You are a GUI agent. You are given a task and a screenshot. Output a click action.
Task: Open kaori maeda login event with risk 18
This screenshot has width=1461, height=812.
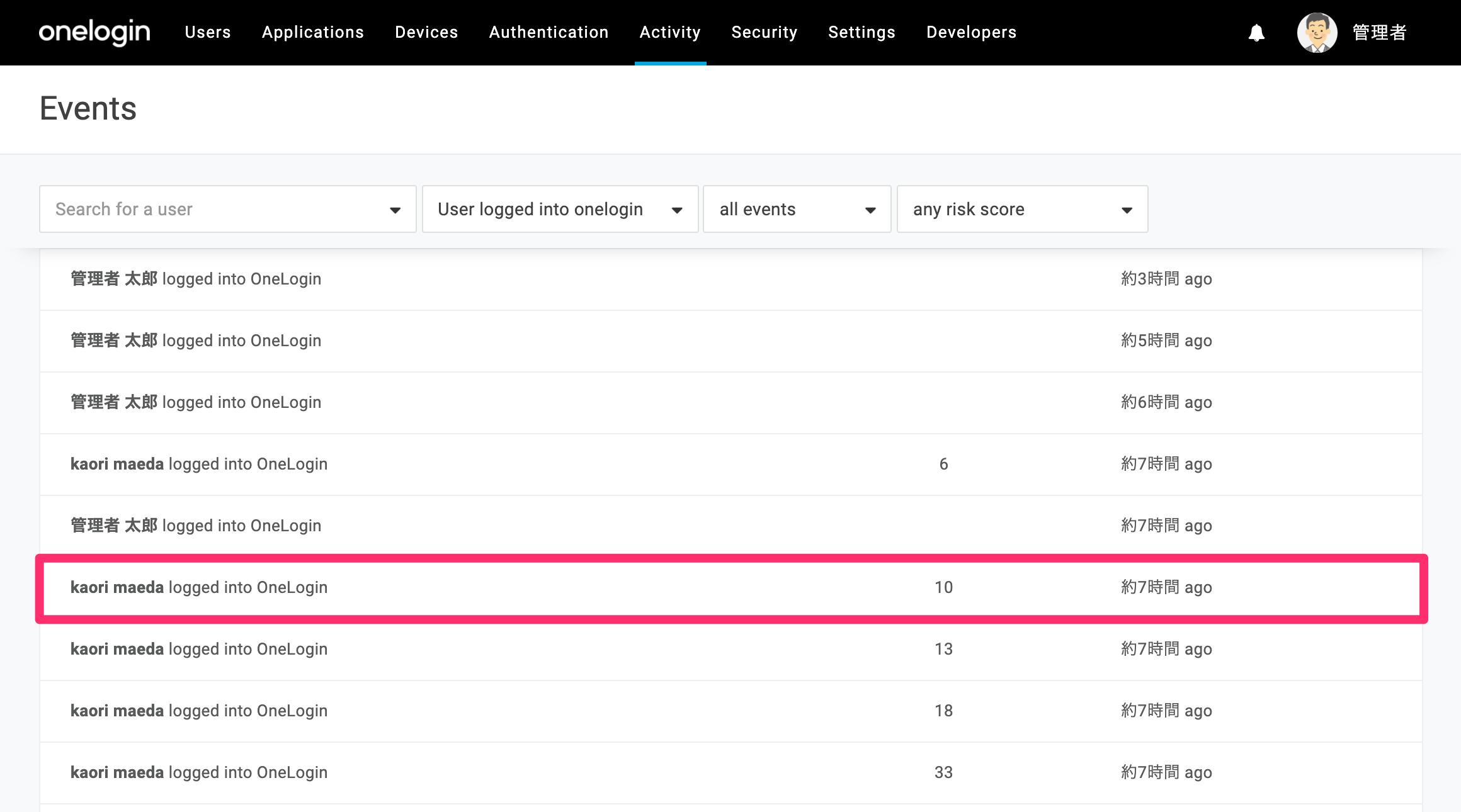(730, 711)
